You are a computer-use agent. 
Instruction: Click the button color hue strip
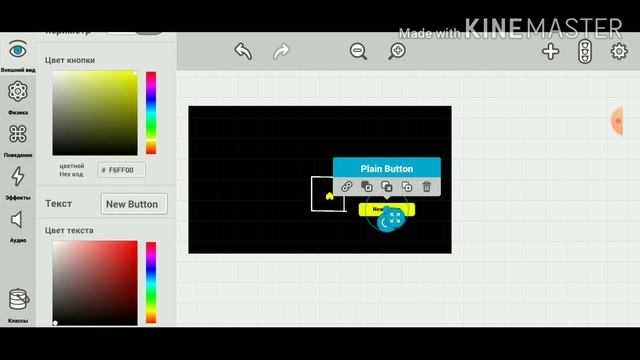151,113
